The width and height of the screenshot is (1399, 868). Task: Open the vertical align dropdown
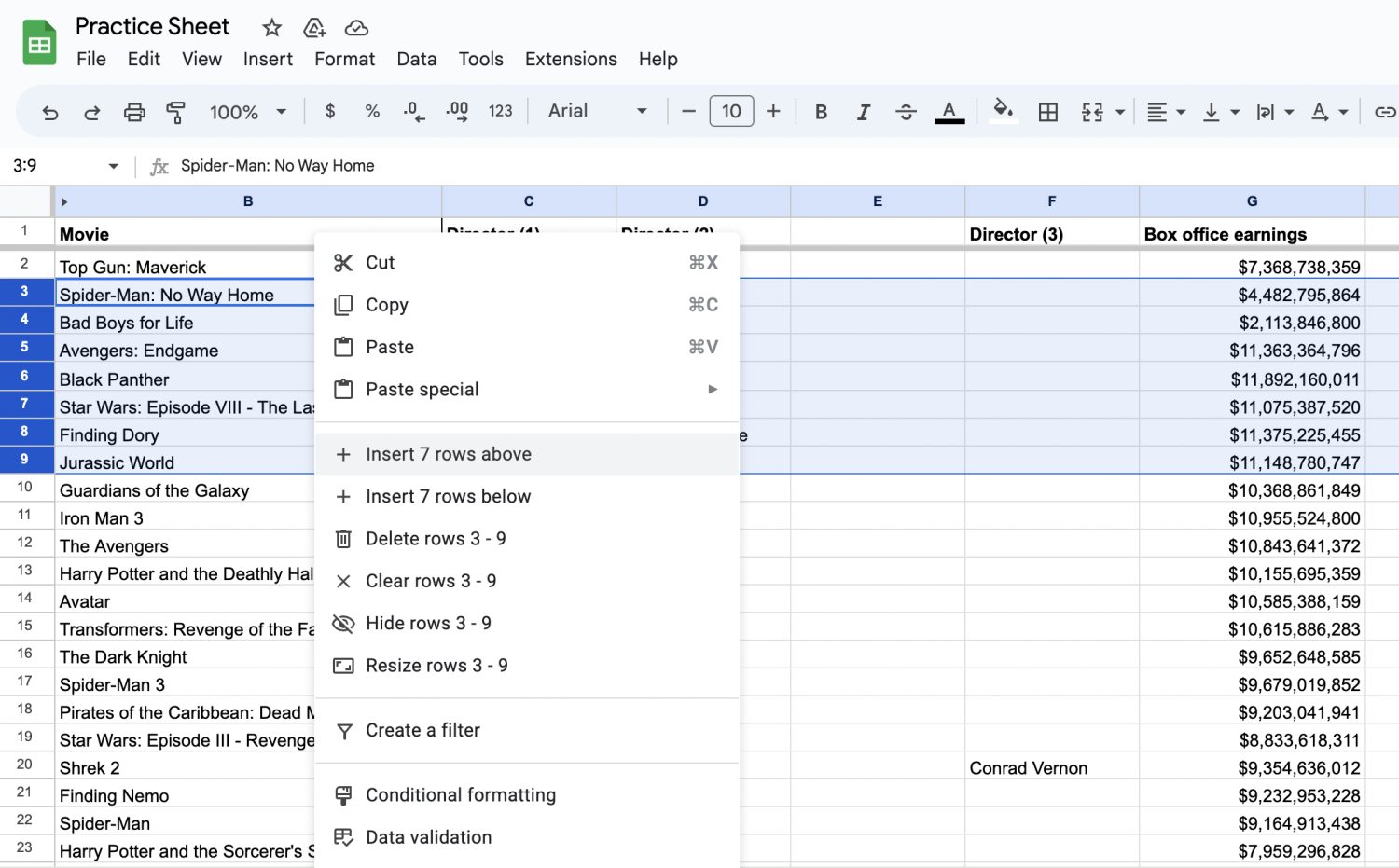(1220, 112)
